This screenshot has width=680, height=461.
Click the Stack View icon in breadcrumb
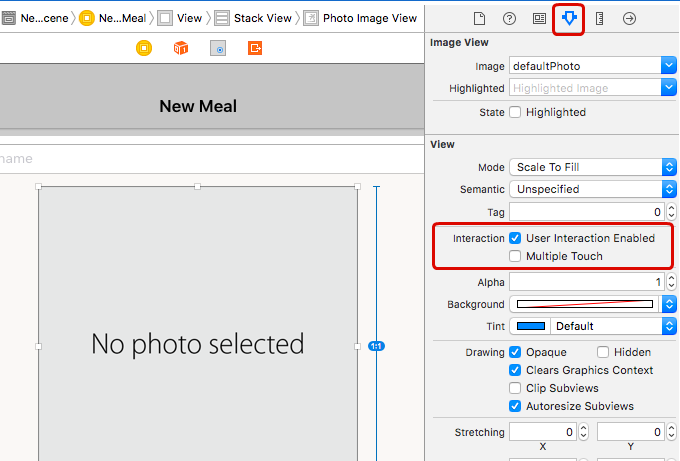[222, 18]
